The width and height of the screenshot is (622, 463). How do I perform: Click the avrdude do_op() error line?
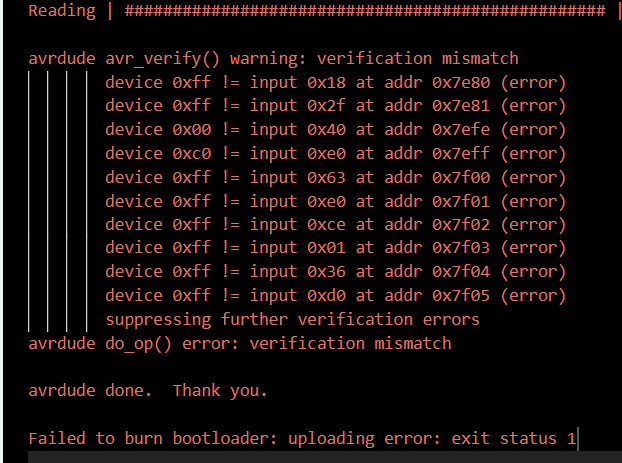click(240, 344)
